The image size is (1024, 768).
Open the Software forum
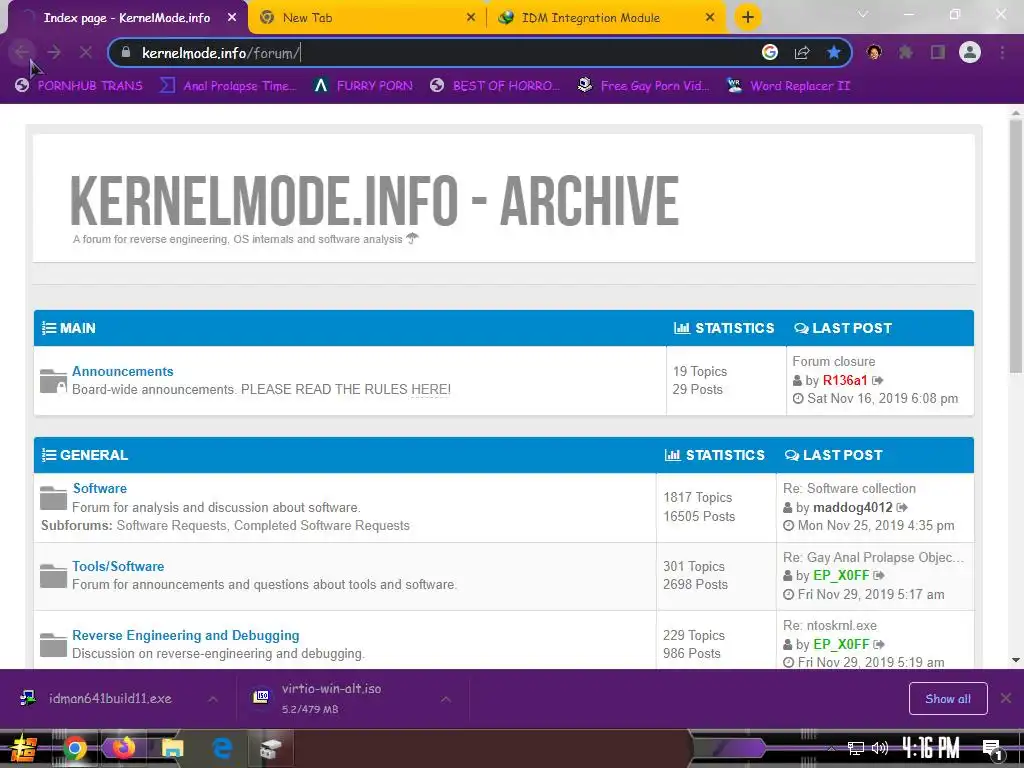[x=100, y=488]
